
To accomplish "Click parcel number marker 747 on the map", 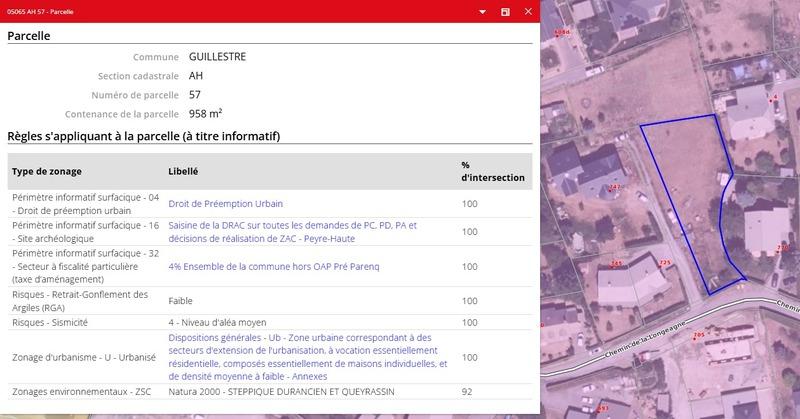I will [615, 187].
